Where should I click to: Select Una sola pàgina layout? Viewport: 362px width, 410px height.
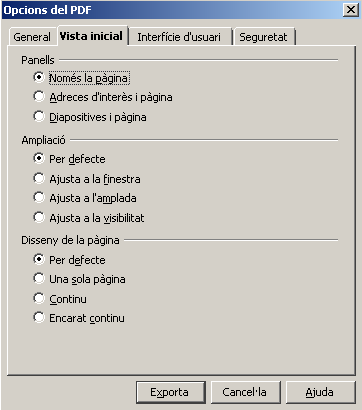[x=79, y=279]
